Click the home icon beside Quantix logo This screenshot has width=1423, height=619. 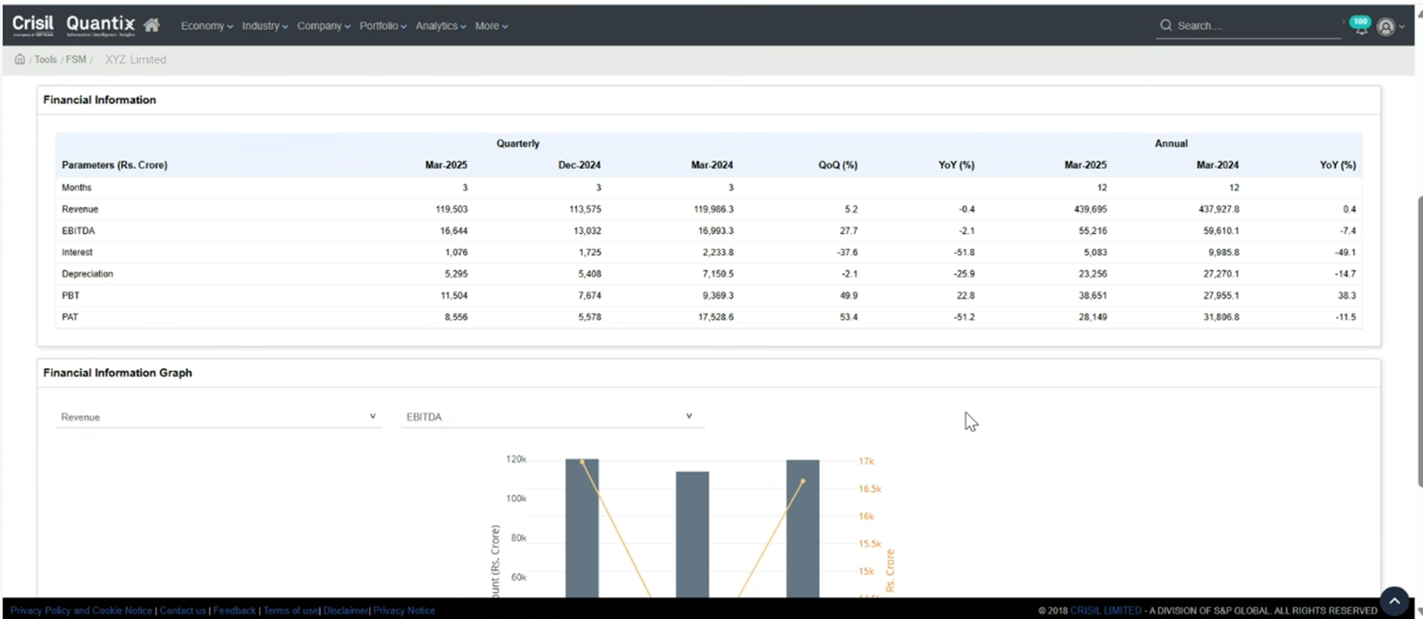pos(152,25)
